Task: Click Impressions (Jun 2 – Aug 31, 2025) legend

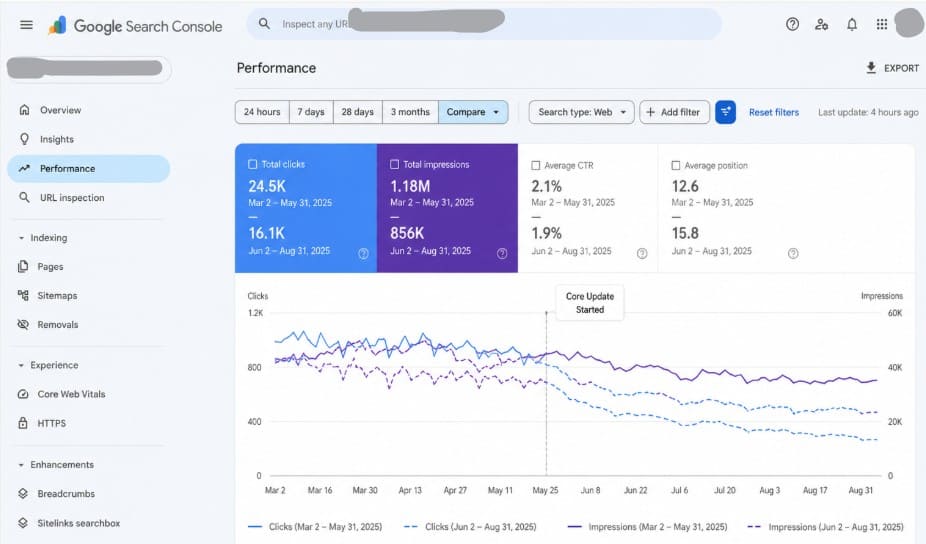Action: click(x=826, y=526)
